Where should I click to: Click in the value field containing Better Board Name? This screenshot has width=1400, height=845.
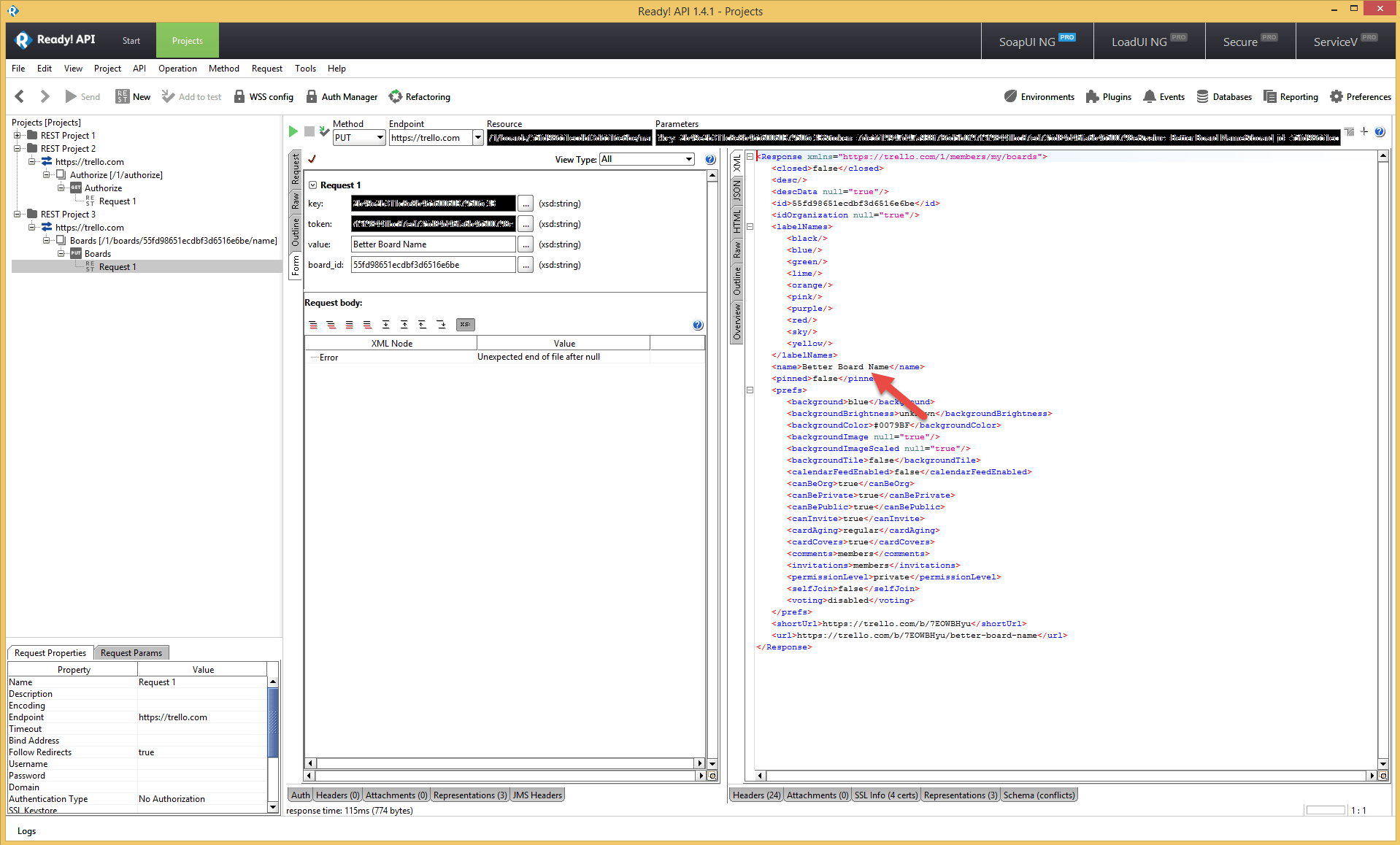(432, 244)
